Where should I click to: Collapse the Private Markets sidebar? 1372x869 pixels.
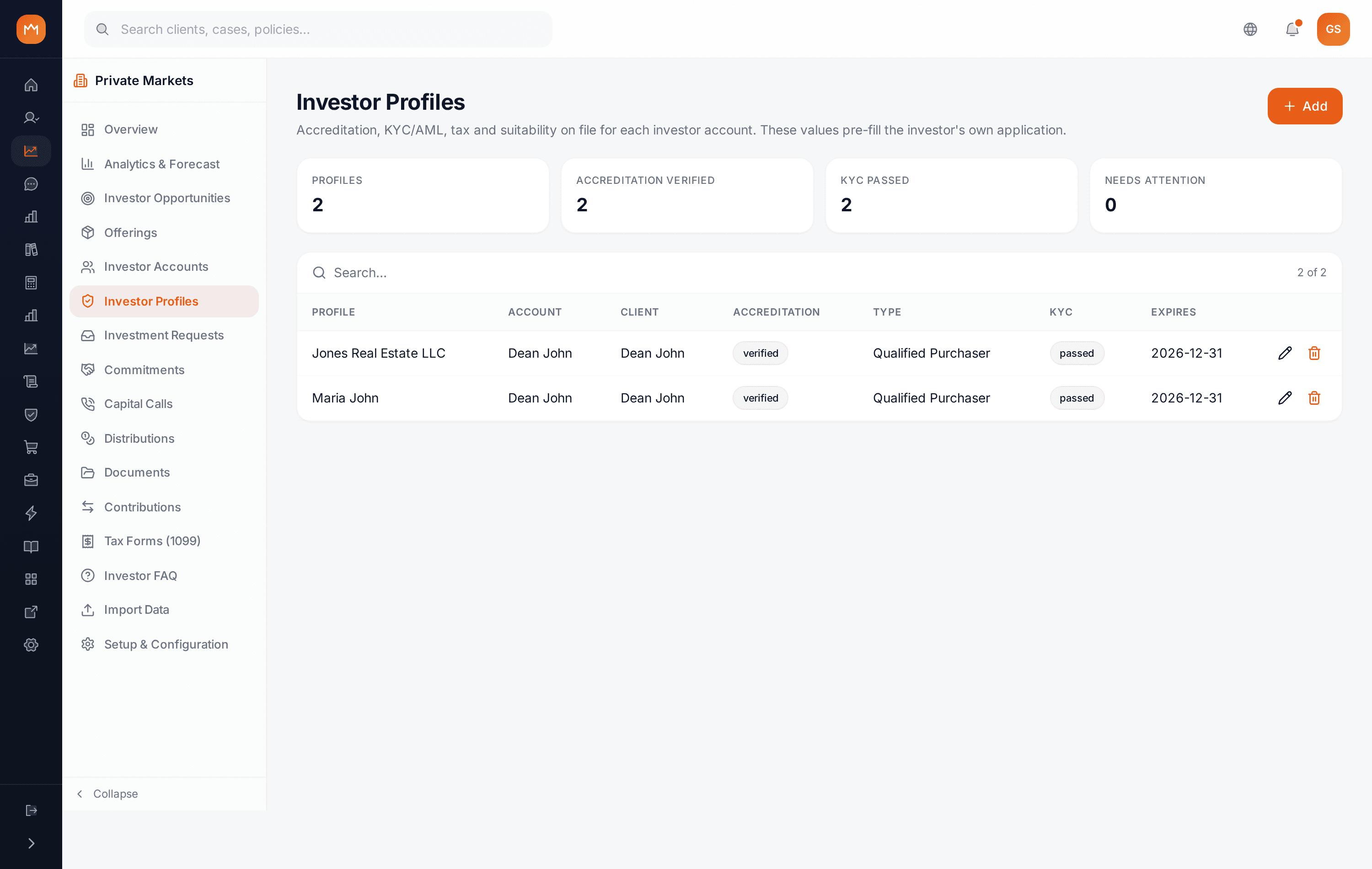pyautogui.click(x=107, y=794)
